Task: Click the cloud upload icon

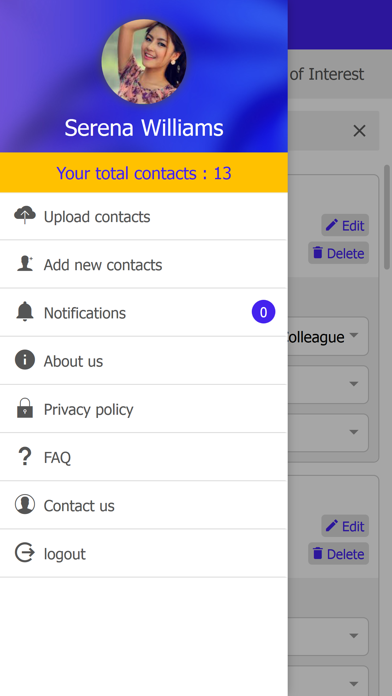Action: pos(25,215)
